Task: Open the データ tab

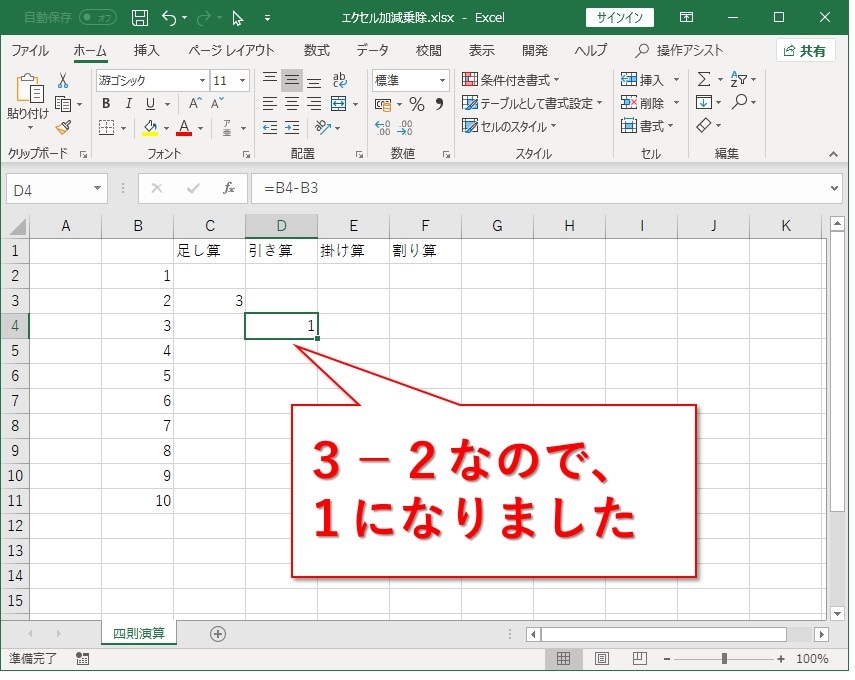Action: 372,51
